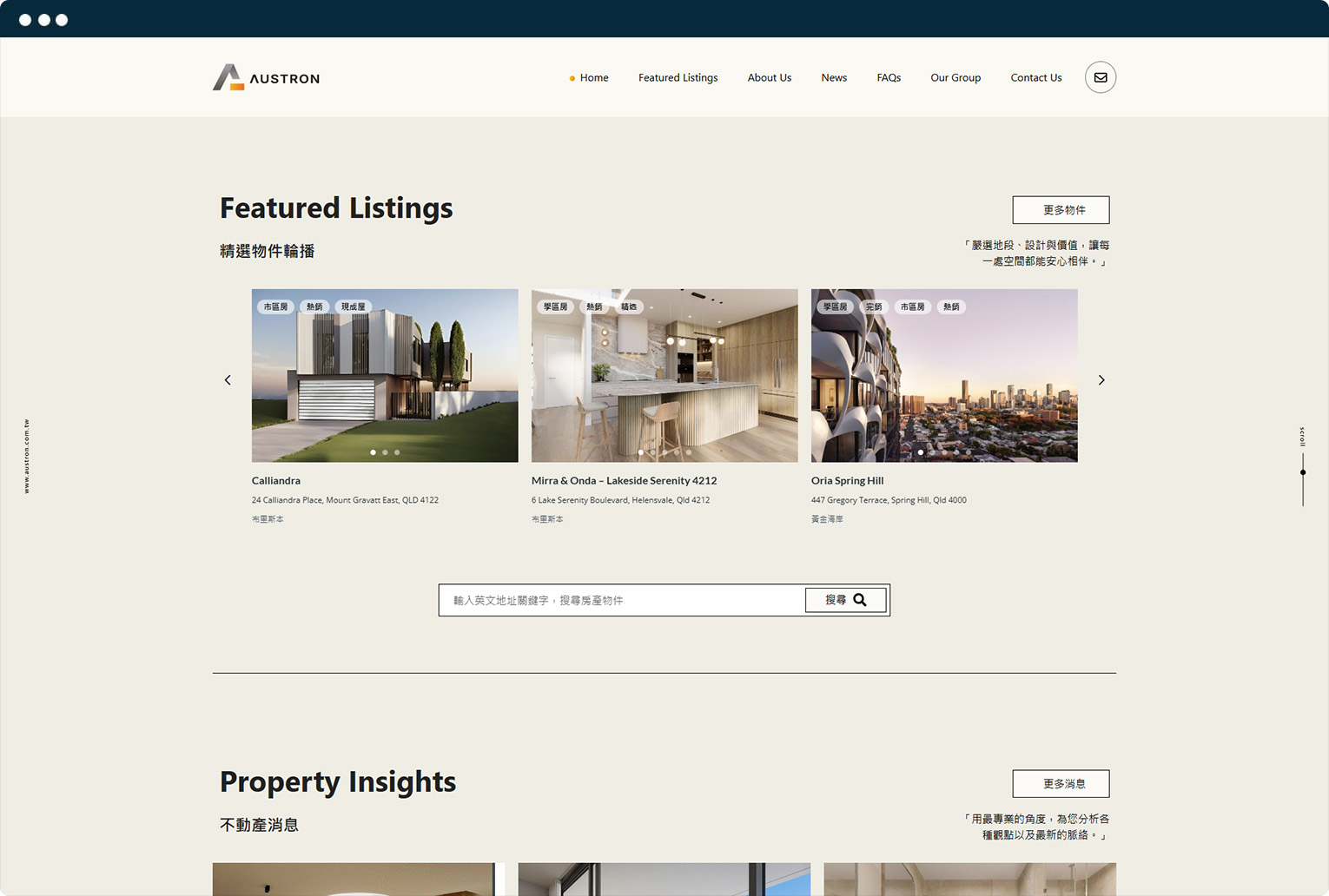
Task: Open Contact Us page
Action: click(1035, 77)
